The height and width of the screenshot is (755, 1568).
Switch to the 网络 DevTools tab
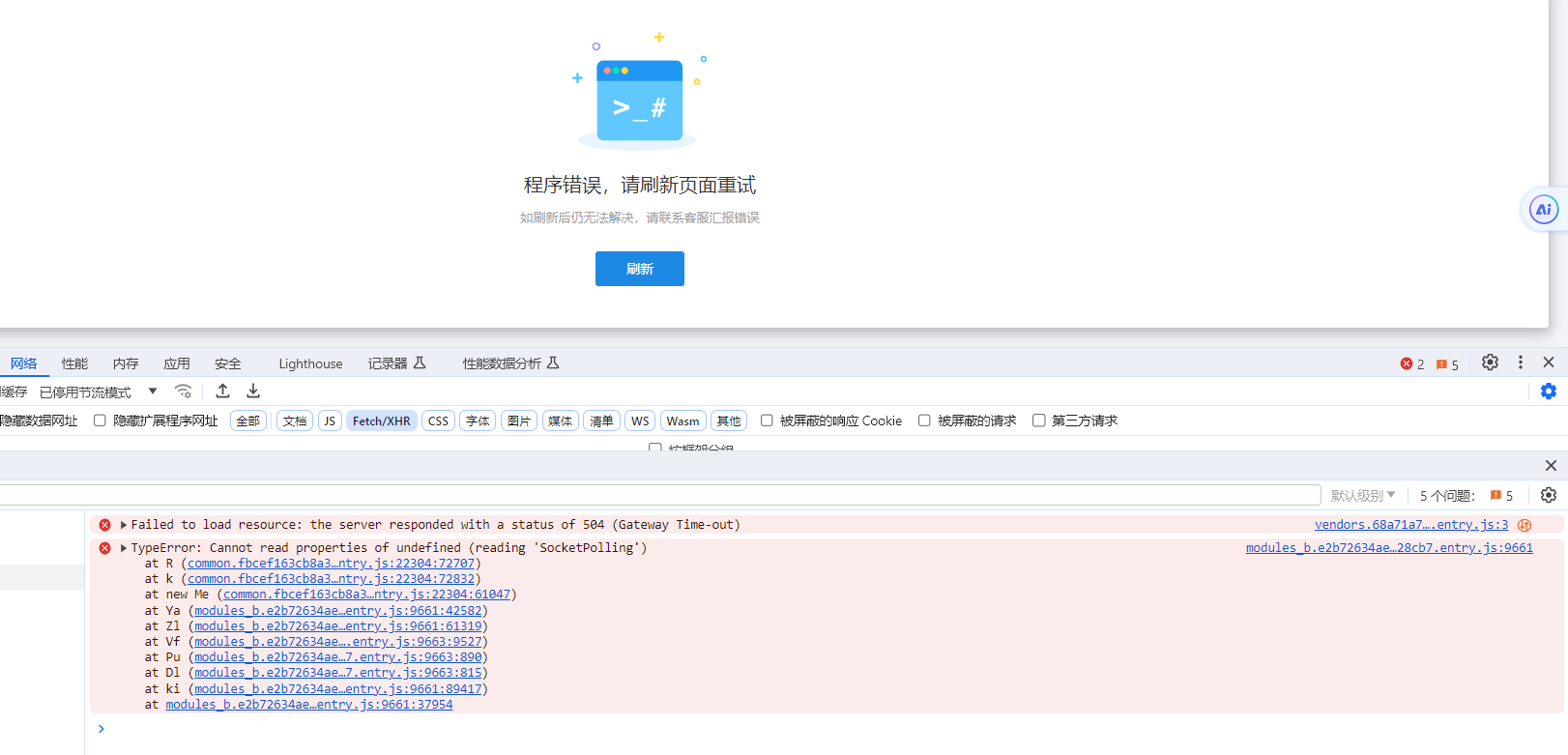coord(24,363)
